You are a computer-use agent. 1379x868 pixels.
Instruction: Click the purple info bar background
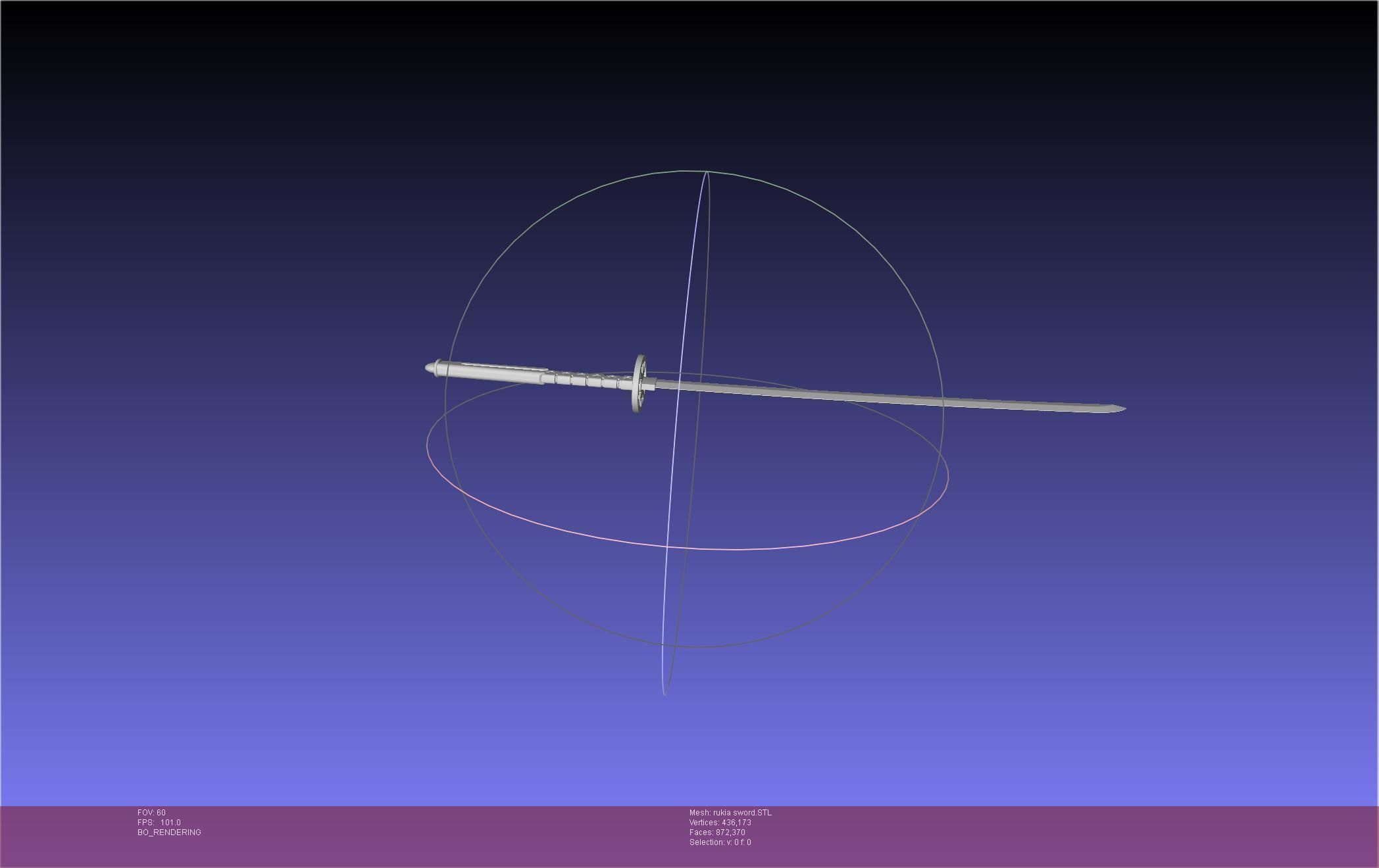[x=1053, y=835]
